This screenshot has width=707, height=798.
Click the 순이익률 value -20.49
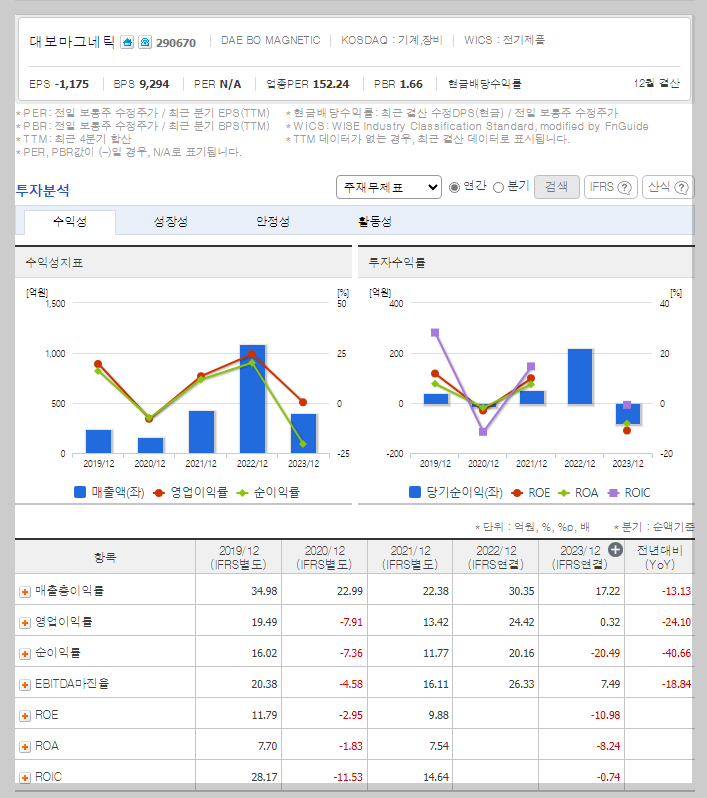click(605, 653)
